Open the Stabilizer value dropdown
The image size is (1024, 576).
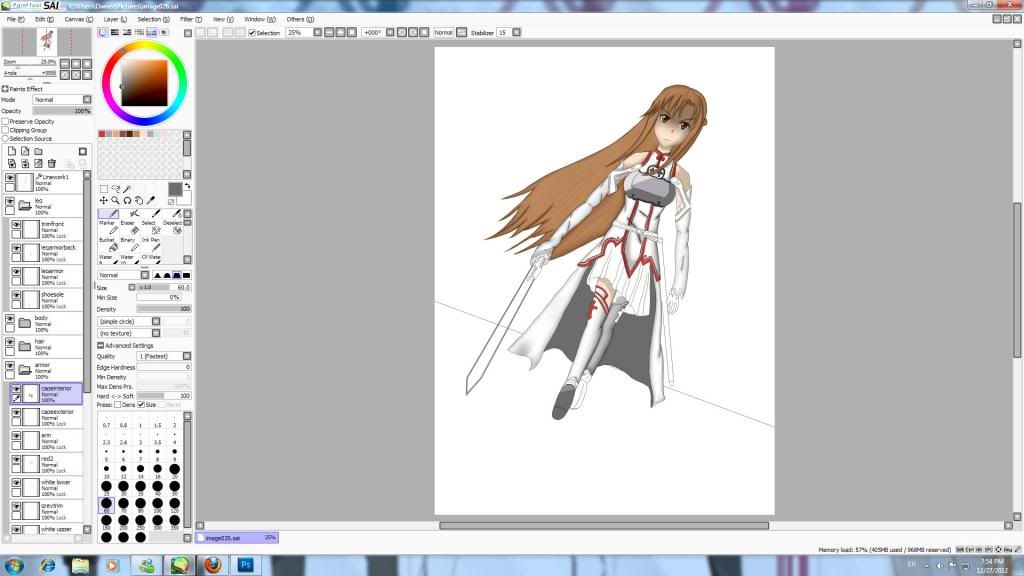(517, 32)
